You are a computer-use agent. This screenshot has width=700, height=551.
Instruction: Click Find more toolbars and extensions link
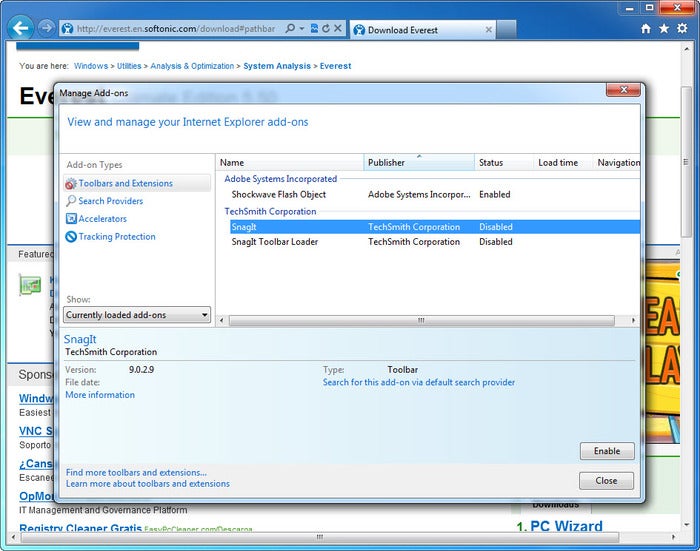136,472
